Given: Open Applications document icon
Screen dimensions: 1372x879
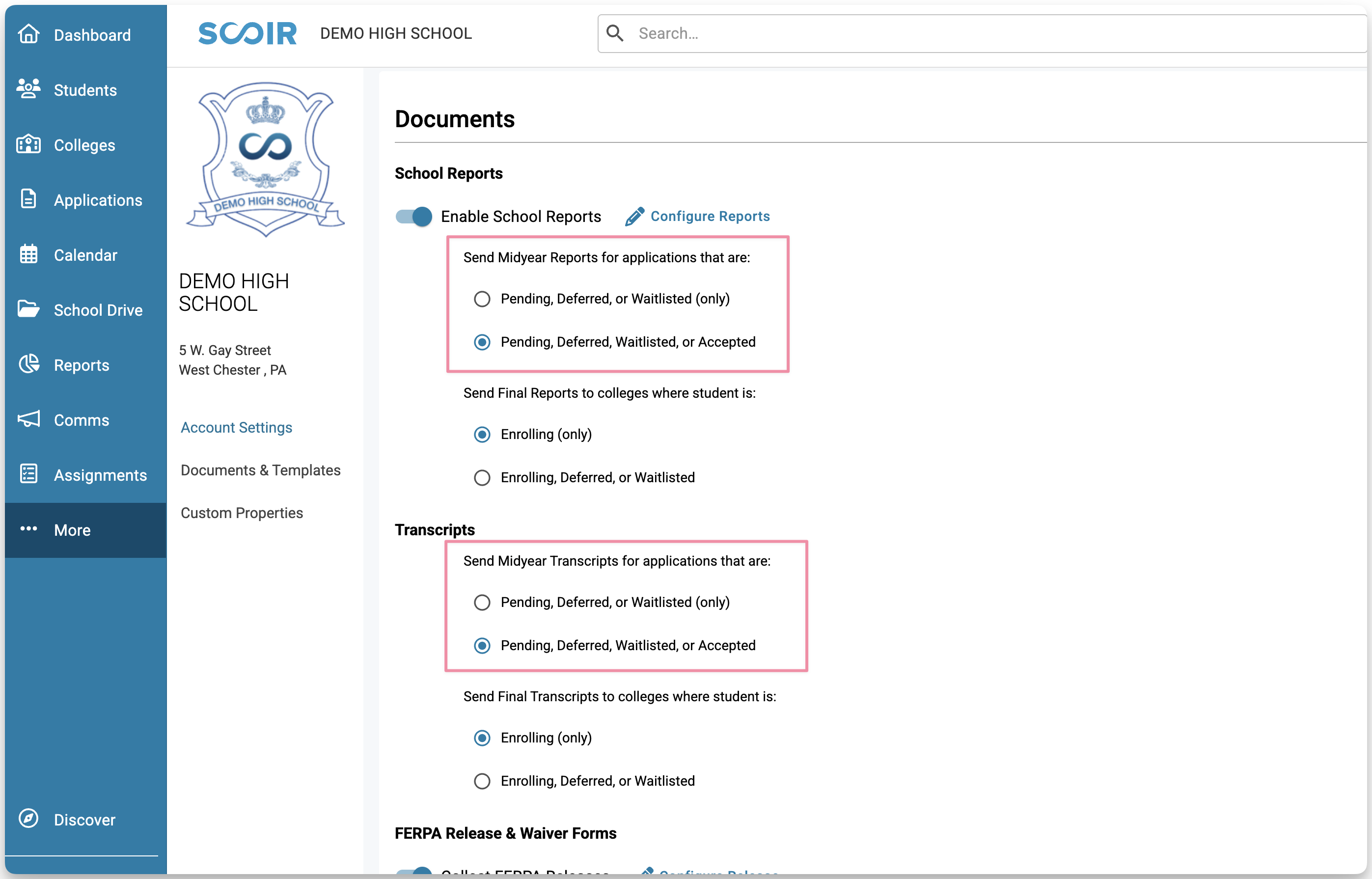Looking at the screenshot, I should [x=28, y=199].
